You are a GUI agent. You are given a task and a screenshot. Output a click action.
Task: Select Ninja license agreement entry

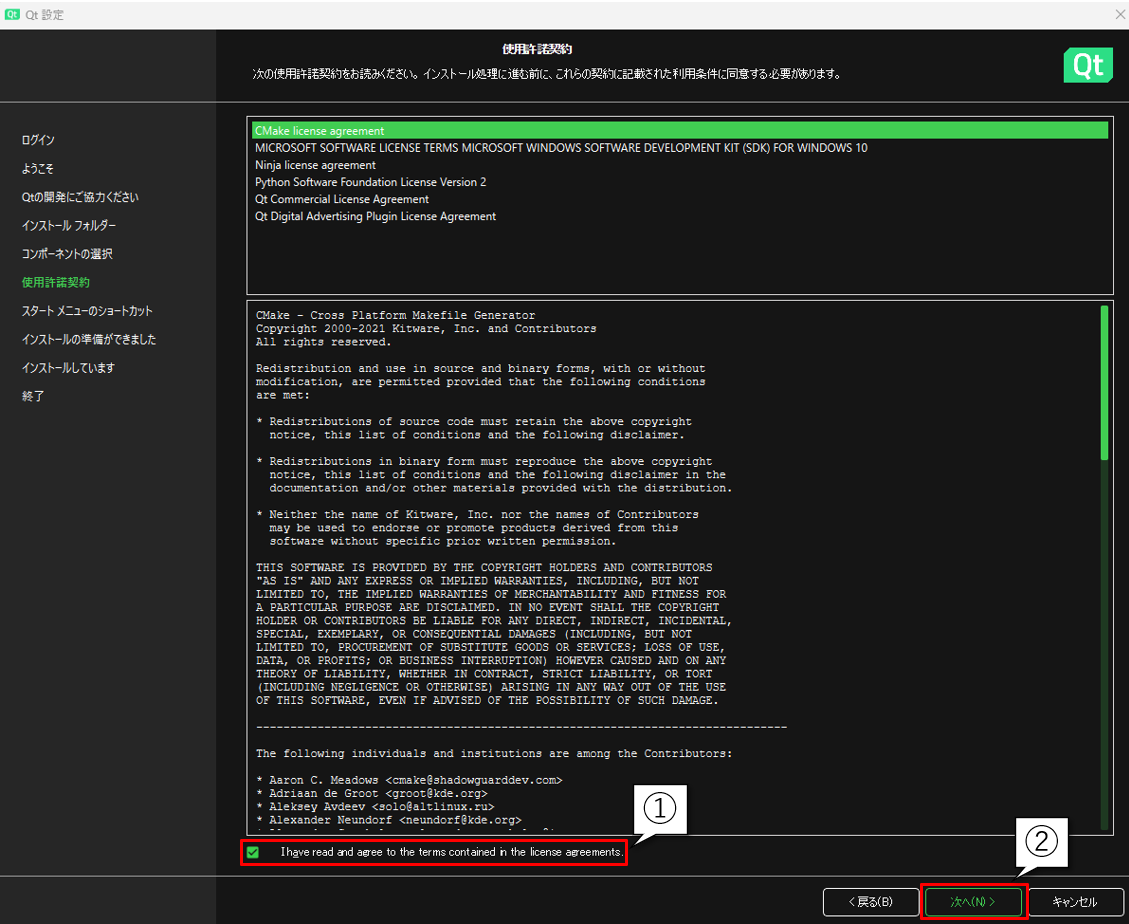click(x=315, y=165)
